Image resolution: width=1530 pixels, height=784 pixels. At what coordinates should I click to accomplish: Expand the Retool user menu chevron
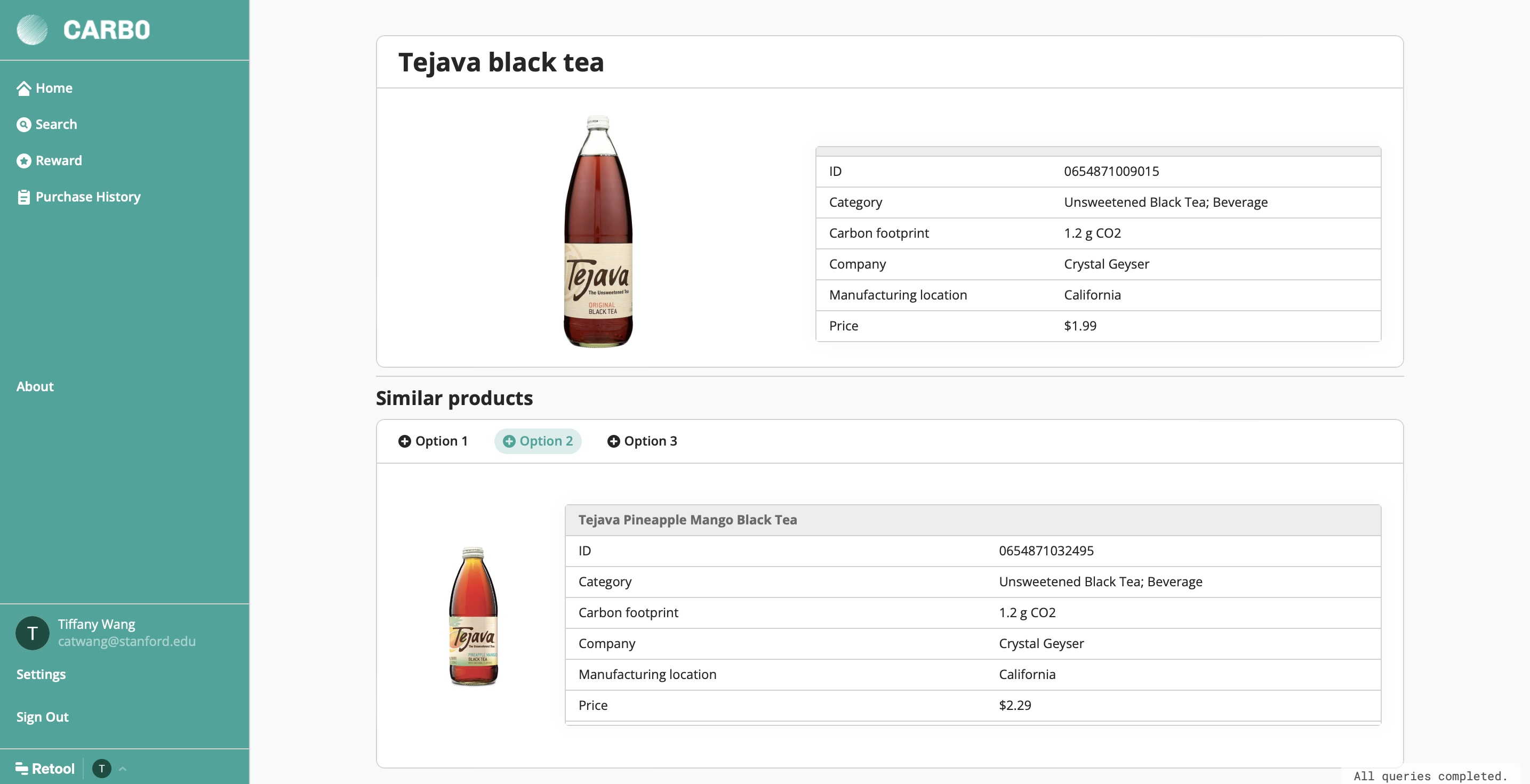point(123,769)
